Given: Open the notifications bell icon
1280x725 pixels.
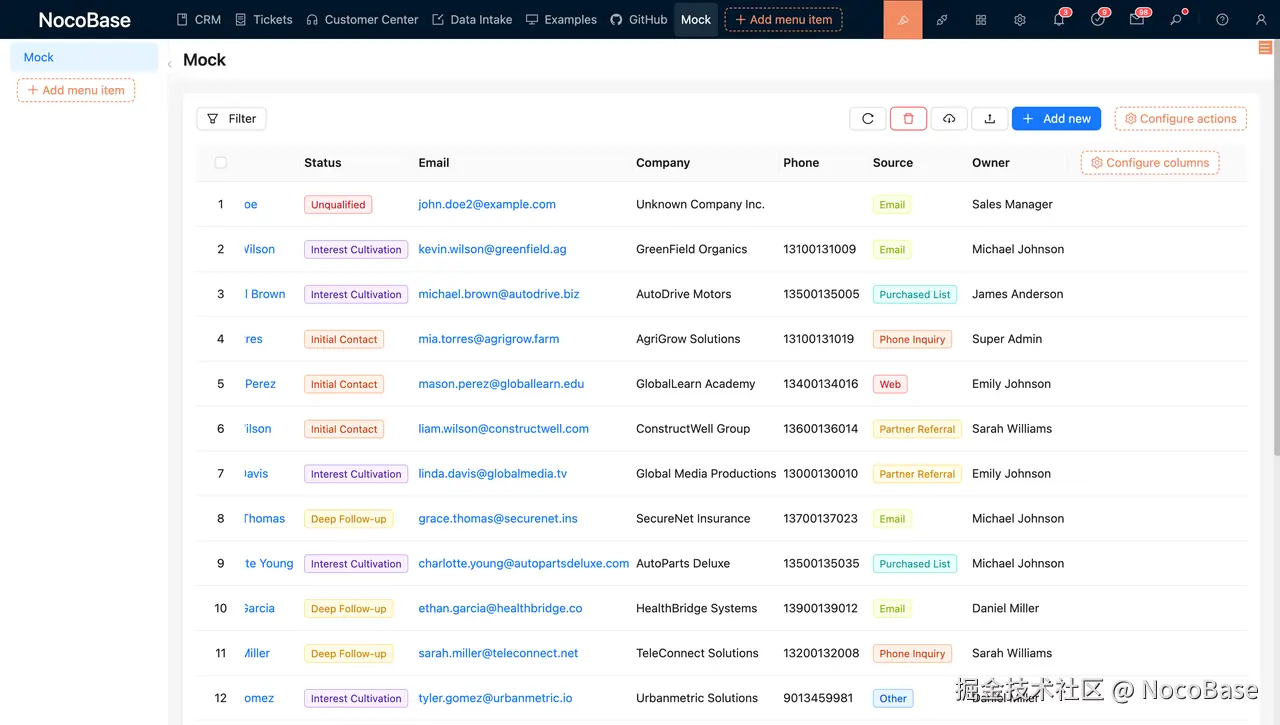Looking at the screenshot, I should pyautogui.click(x=1059, y=19).
